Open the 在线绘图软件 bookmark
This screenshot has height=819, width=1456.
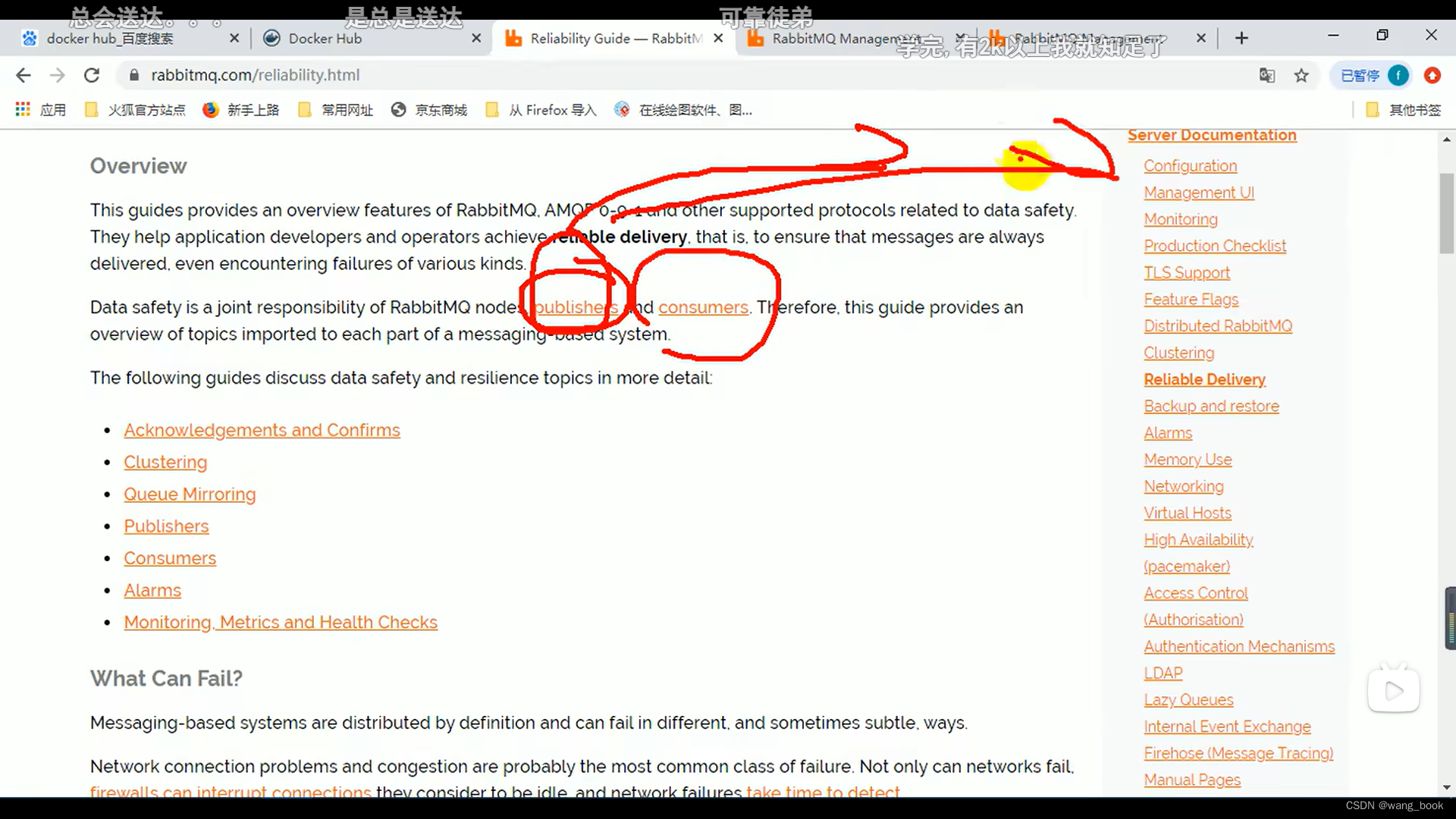coord(683,110)
